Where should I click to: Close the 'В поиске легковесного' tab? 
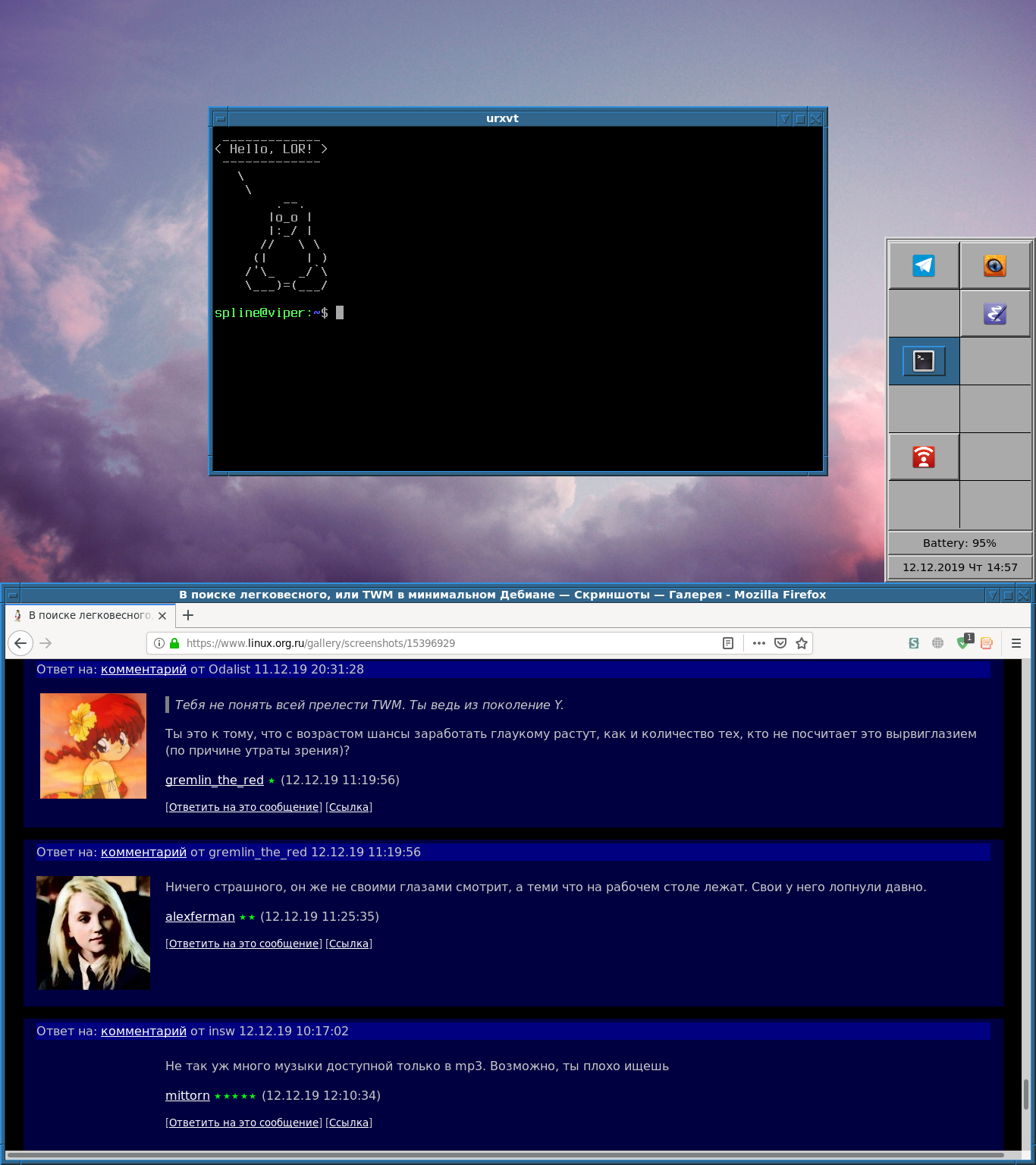click(x=162, y=616)
